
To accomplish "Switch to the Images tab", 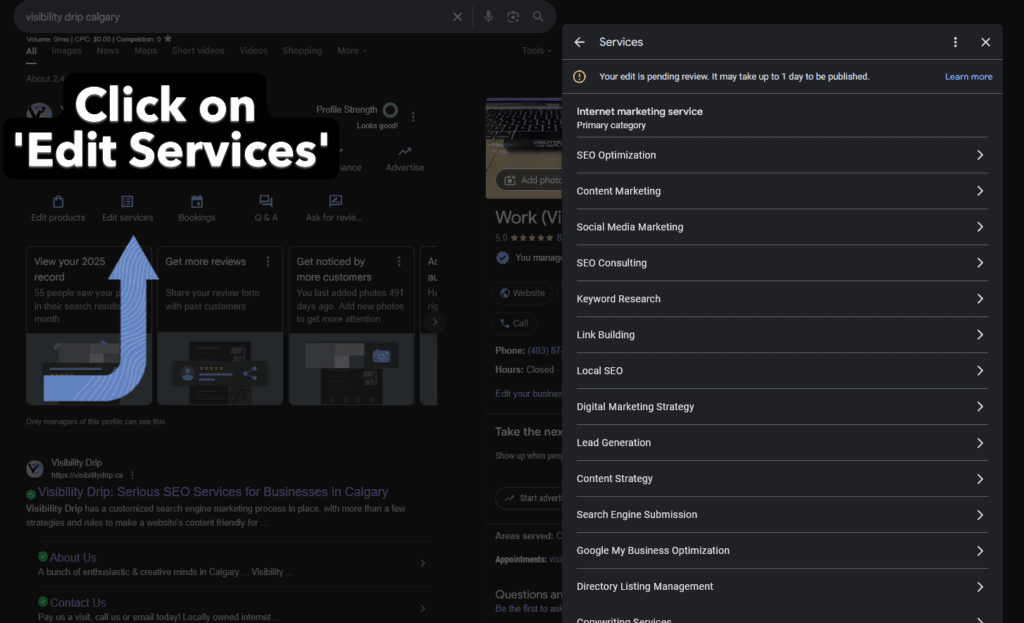I will [66, 50].
